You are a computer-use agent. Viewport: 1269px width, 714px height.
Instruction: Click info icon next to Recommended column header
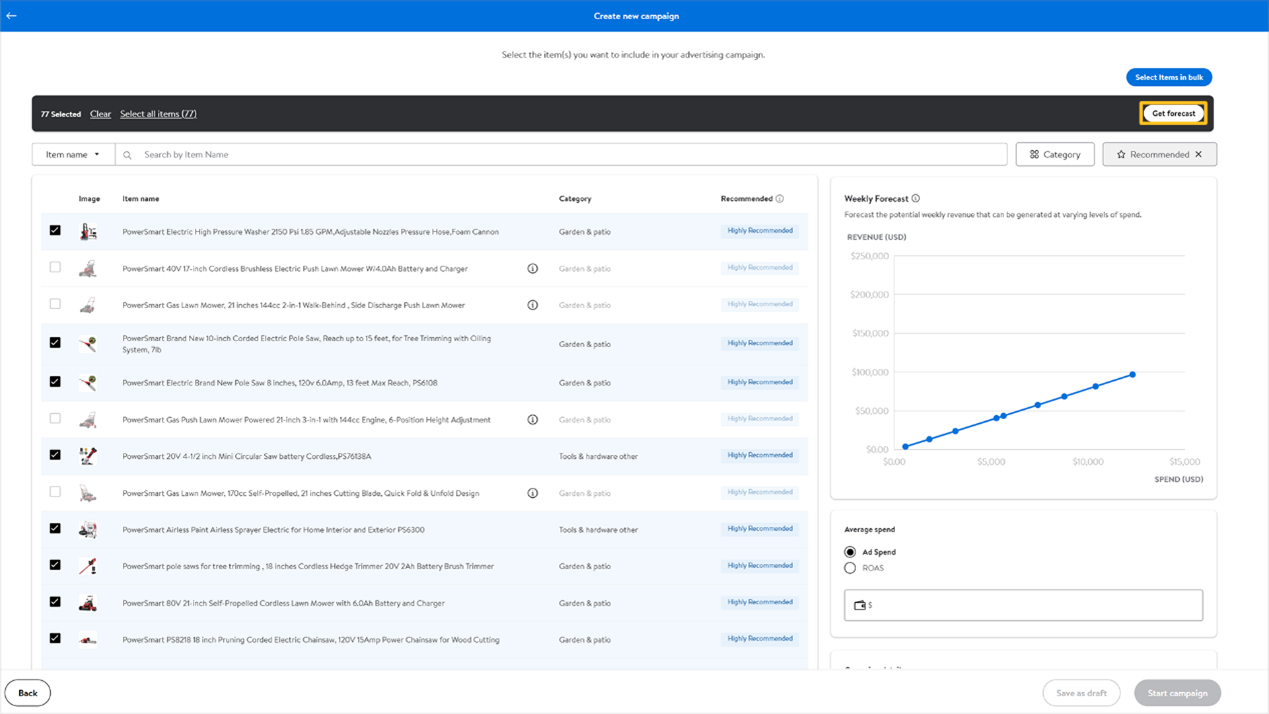780,199
